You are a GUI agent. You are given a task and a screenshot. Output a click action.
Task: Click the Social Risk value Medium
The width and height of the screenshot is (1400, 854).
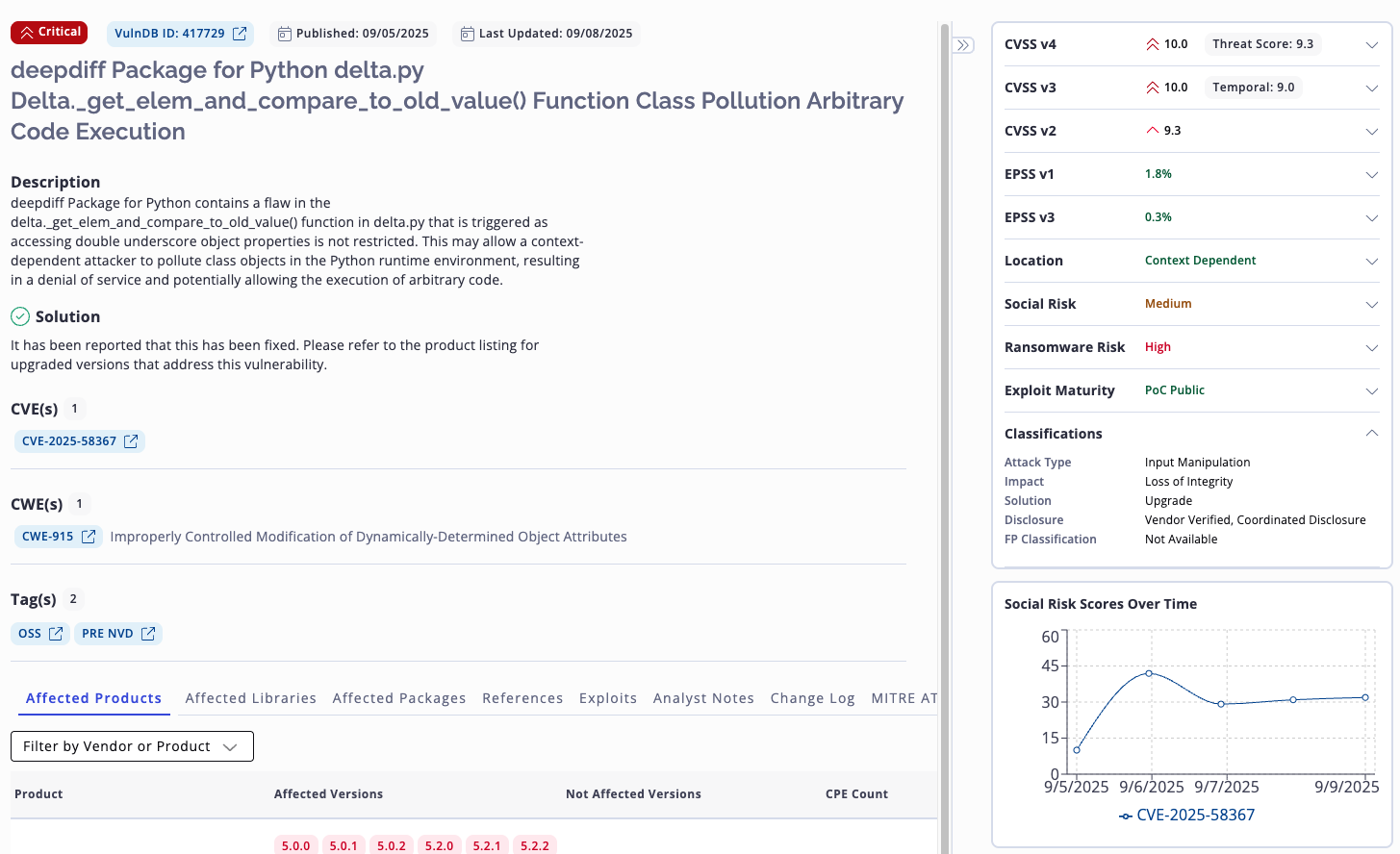(1168, 304)
